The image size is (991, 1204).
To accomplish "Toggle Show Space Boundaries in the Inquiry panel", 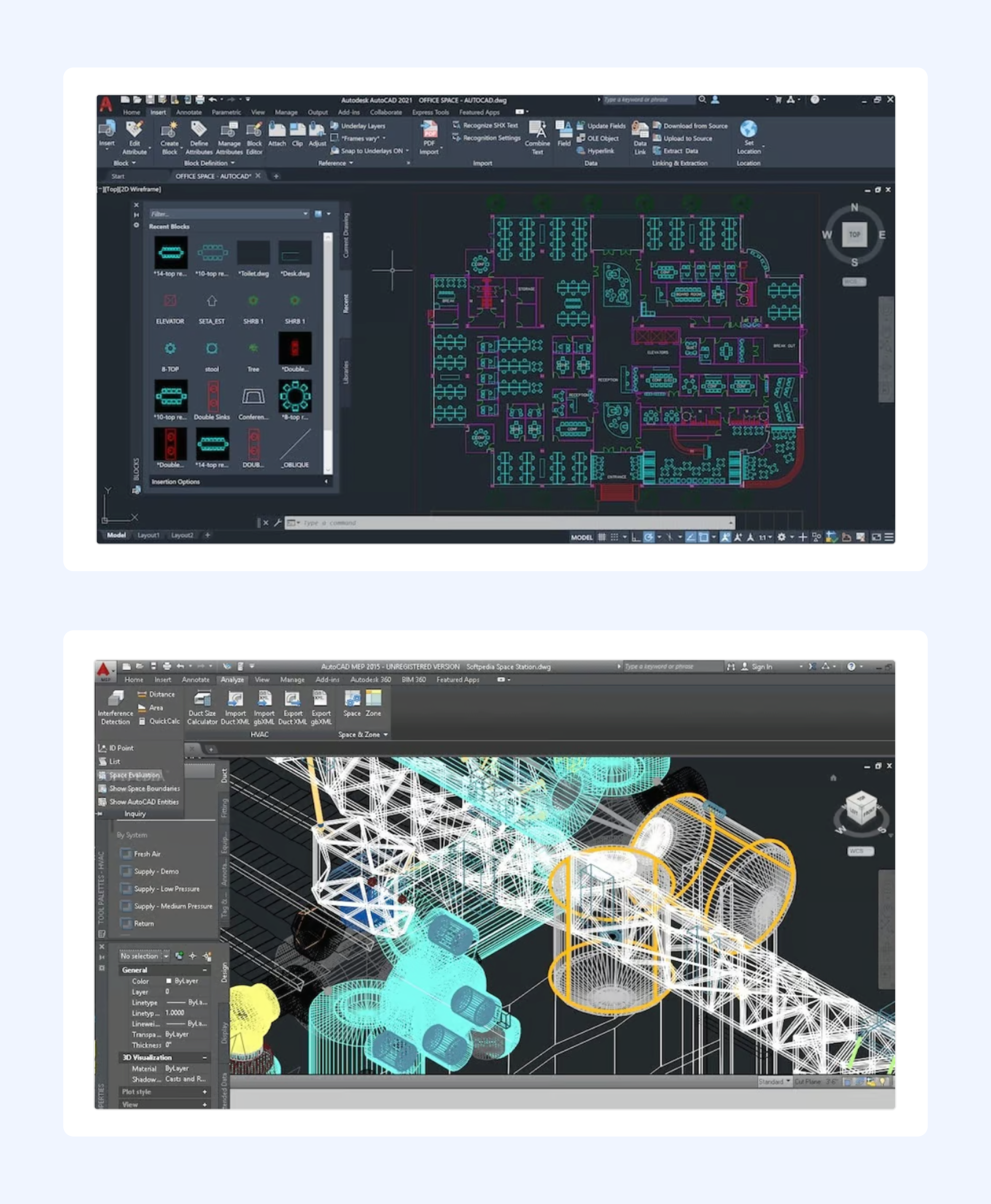I will 139,789.
